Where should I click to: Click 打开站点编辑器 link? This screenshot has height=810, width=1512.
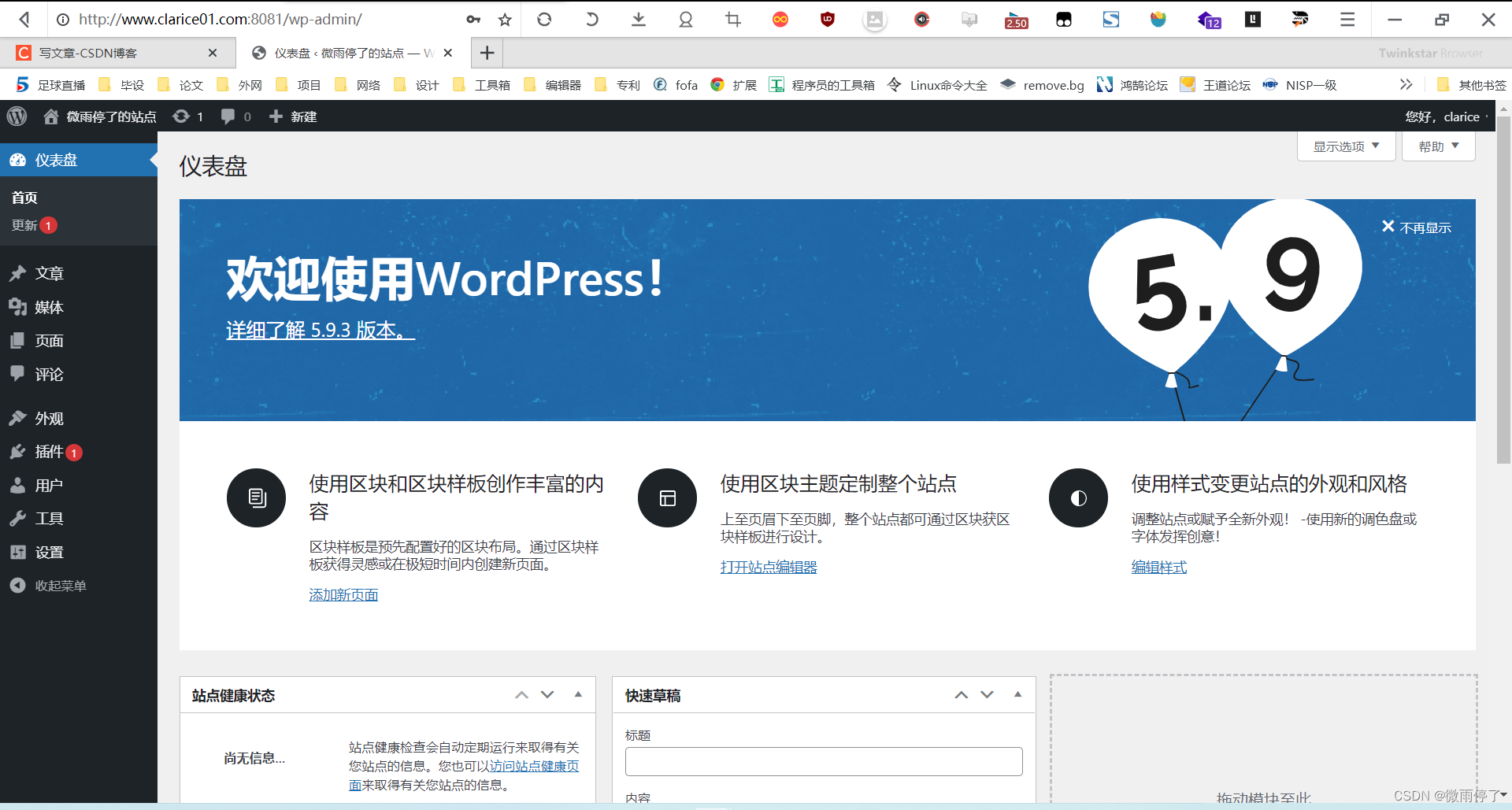click(769, 567)
